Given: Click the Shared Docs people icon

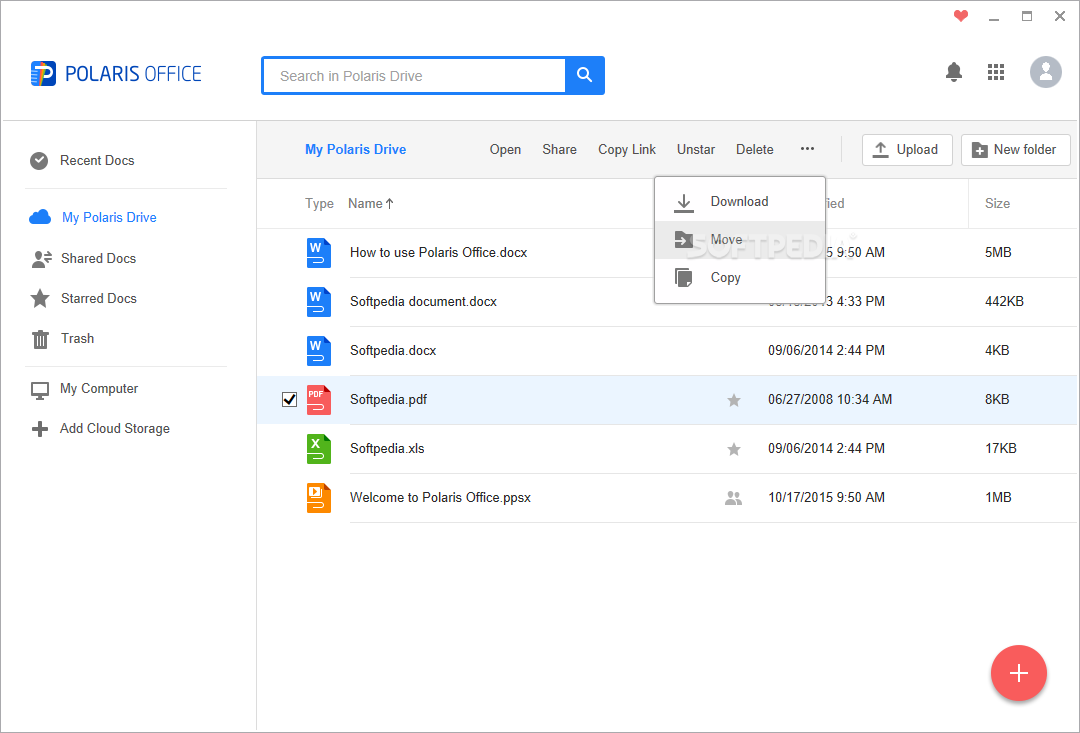Looking at the screenshot, I should pyautogui.click(x=41, y=258).
